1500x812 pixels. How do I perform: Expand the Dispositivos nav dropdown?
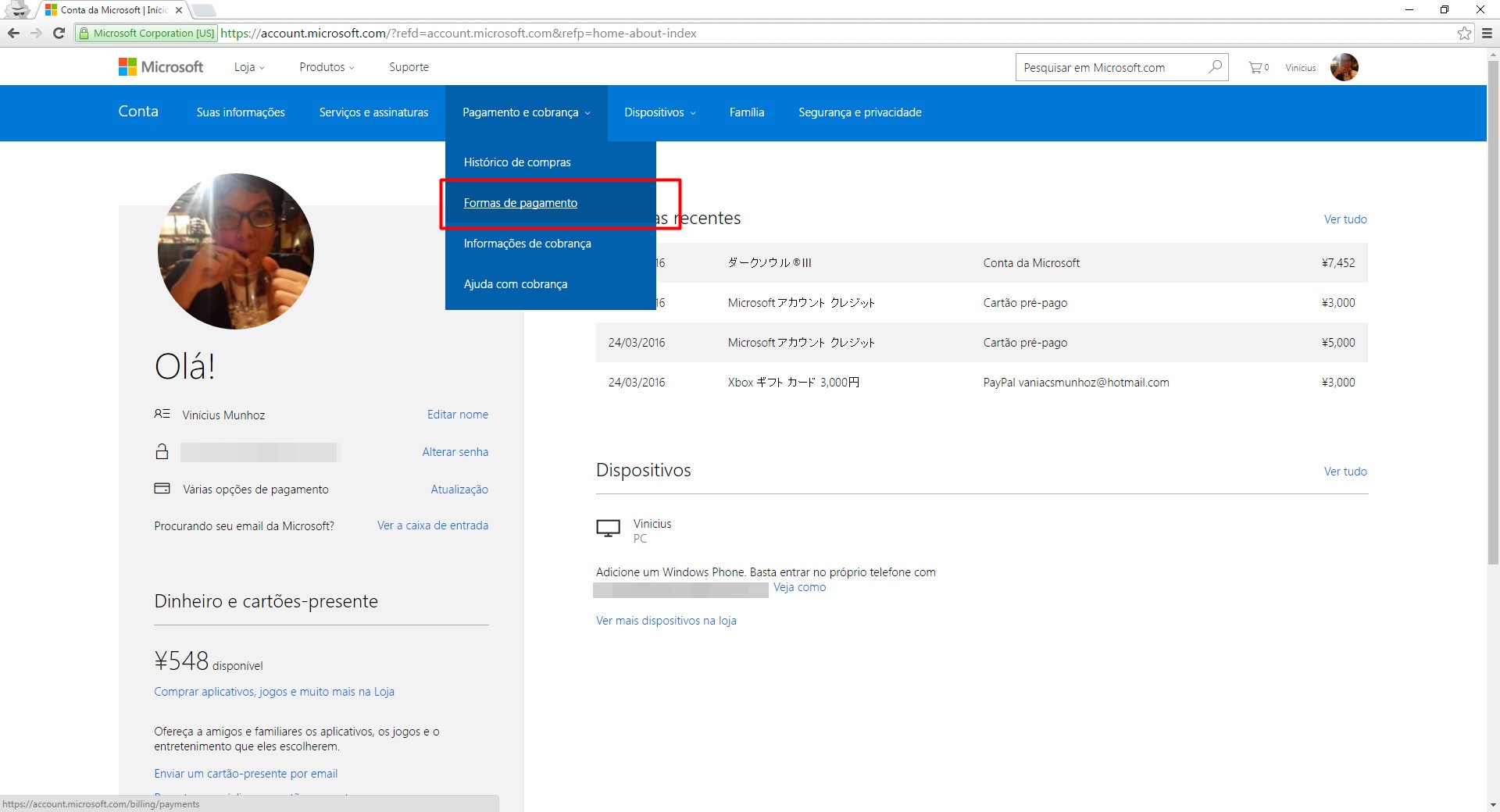[x=659, y=112]
